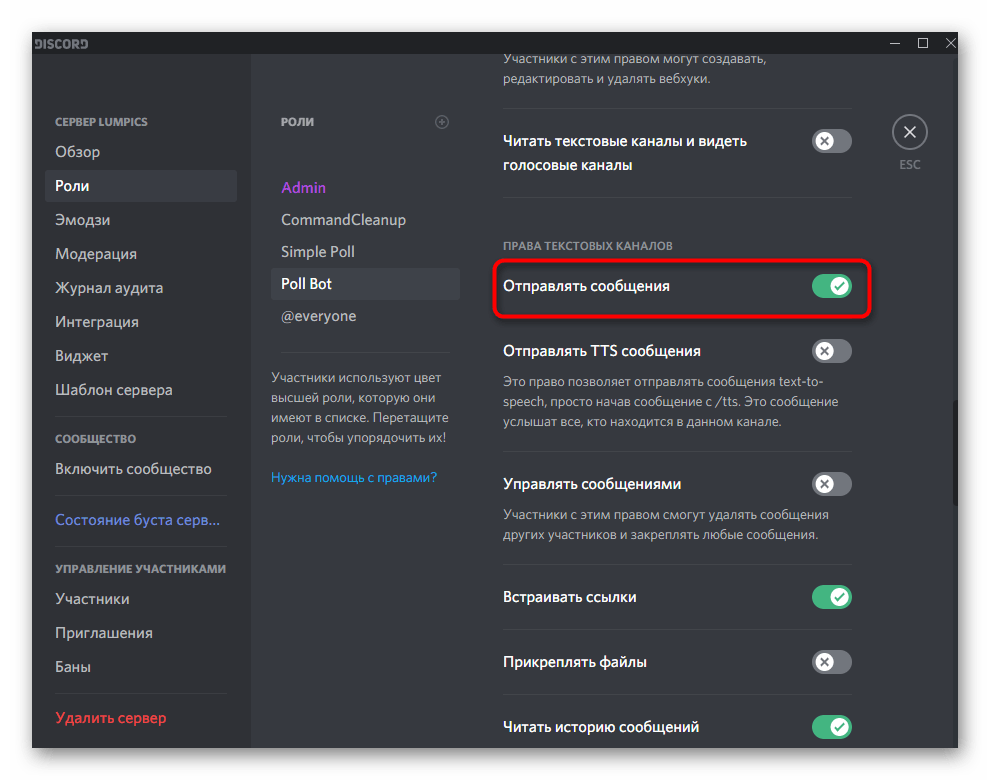Click the Отправлять TTS сообщения label
Screen dimensions: 990x780
tap(602, 351)
